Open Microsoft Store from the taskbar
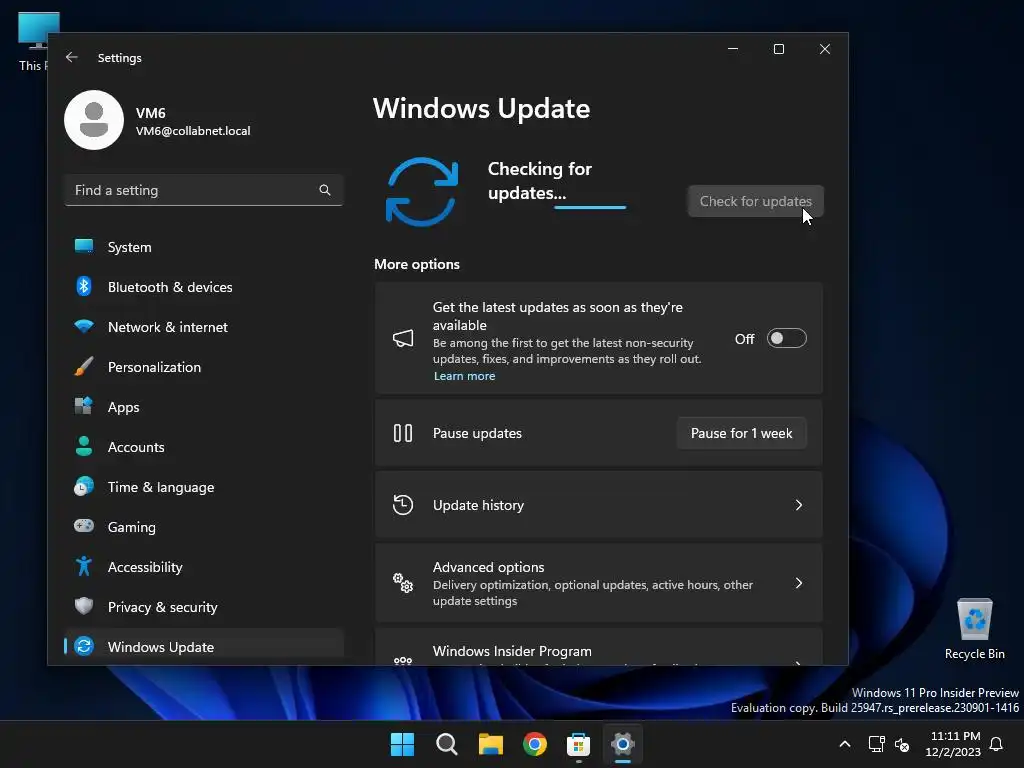This screenshot has width=1024, height=768. pyautogui.click(x=579, y=744)
